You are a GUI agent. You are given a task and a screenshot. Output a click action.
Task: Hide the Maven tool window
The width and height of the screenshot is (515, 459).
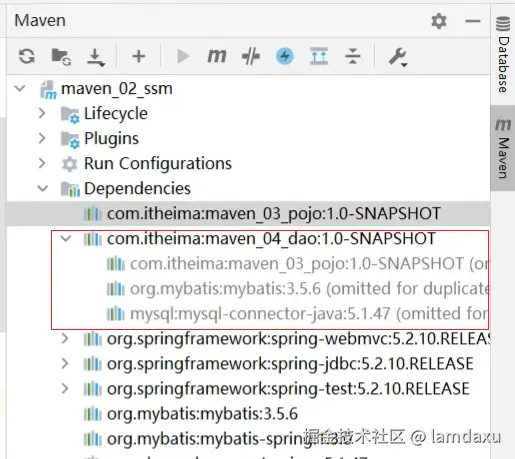coord(473,21)
